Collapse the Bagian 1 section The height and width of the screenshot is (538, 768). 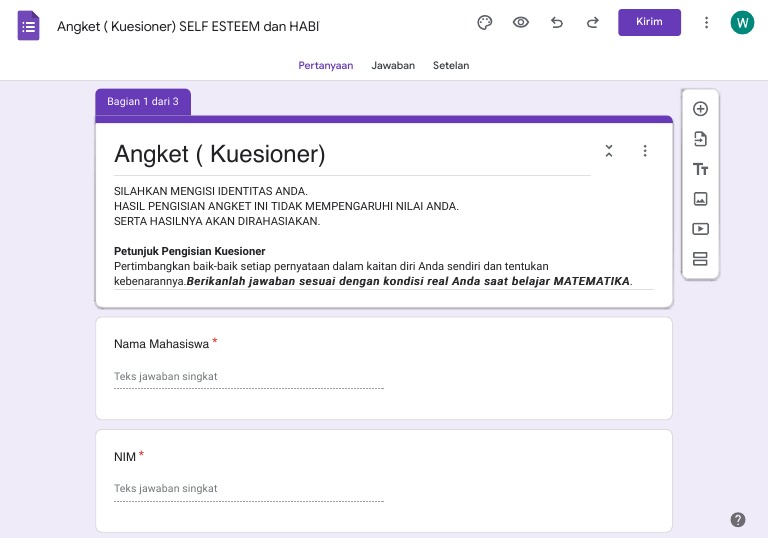(x=609, y=151)
